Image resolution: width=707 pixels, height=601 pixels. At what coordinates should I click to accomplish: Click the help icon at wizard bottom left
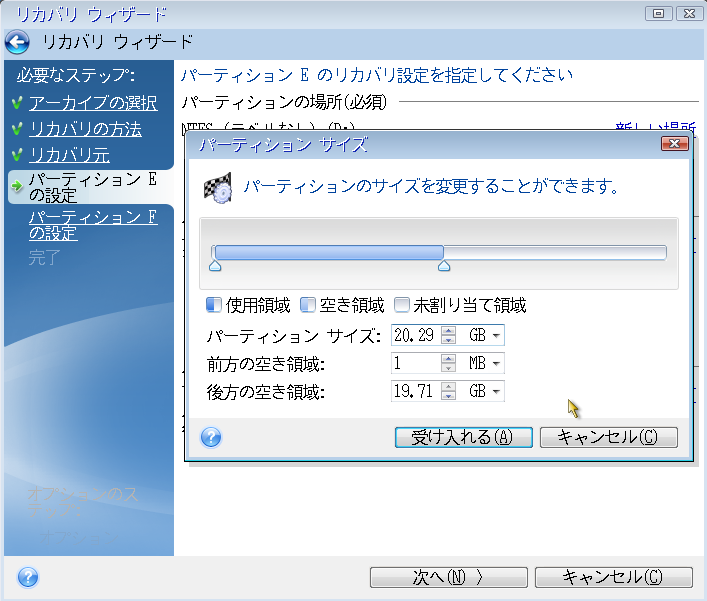28,577
